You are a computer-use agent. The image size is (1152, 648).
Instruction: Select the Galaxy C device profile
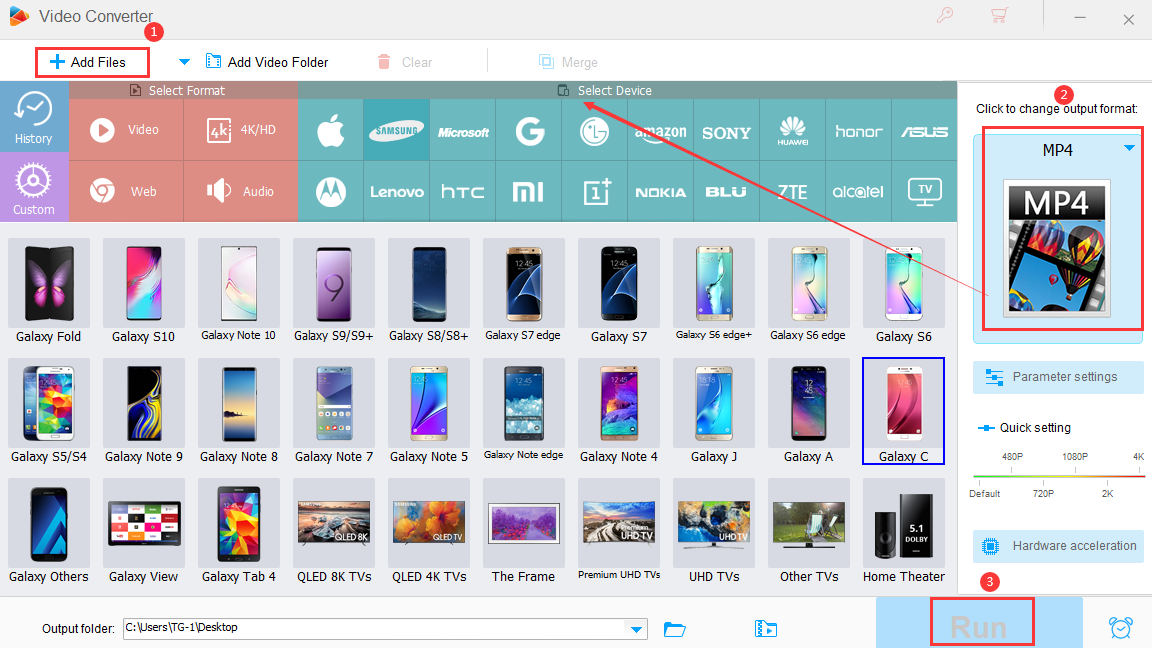(904, 411)
